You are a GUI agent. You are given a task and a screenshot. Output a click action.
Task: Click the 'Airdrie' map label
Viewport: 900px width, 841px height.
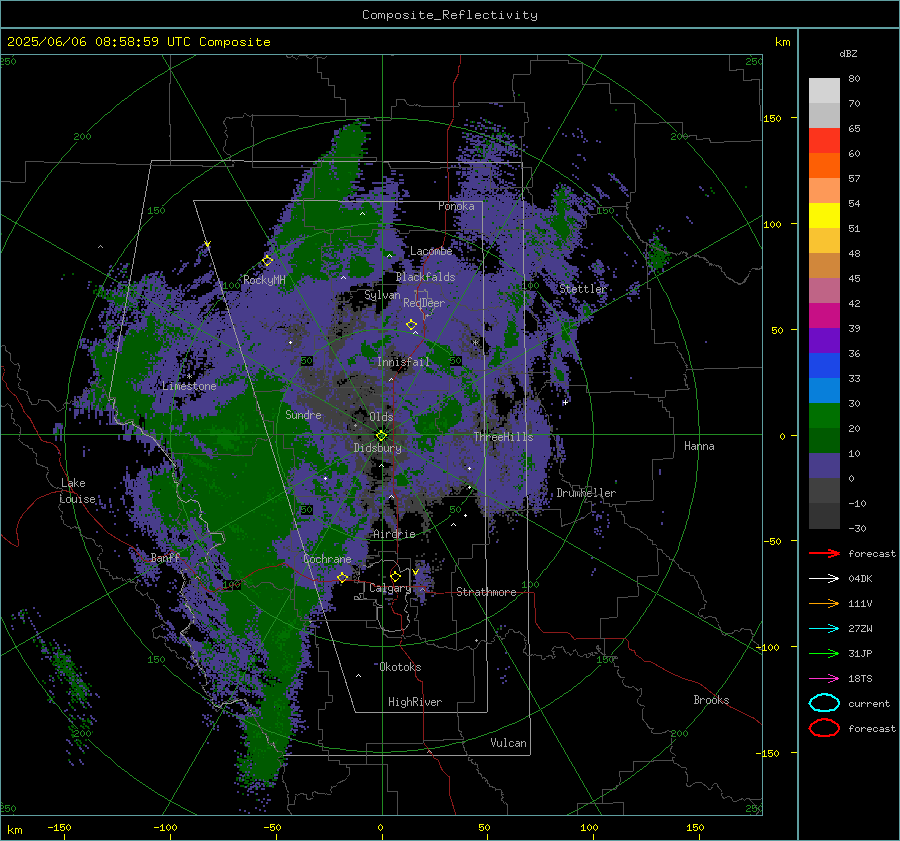coord(394,534)
